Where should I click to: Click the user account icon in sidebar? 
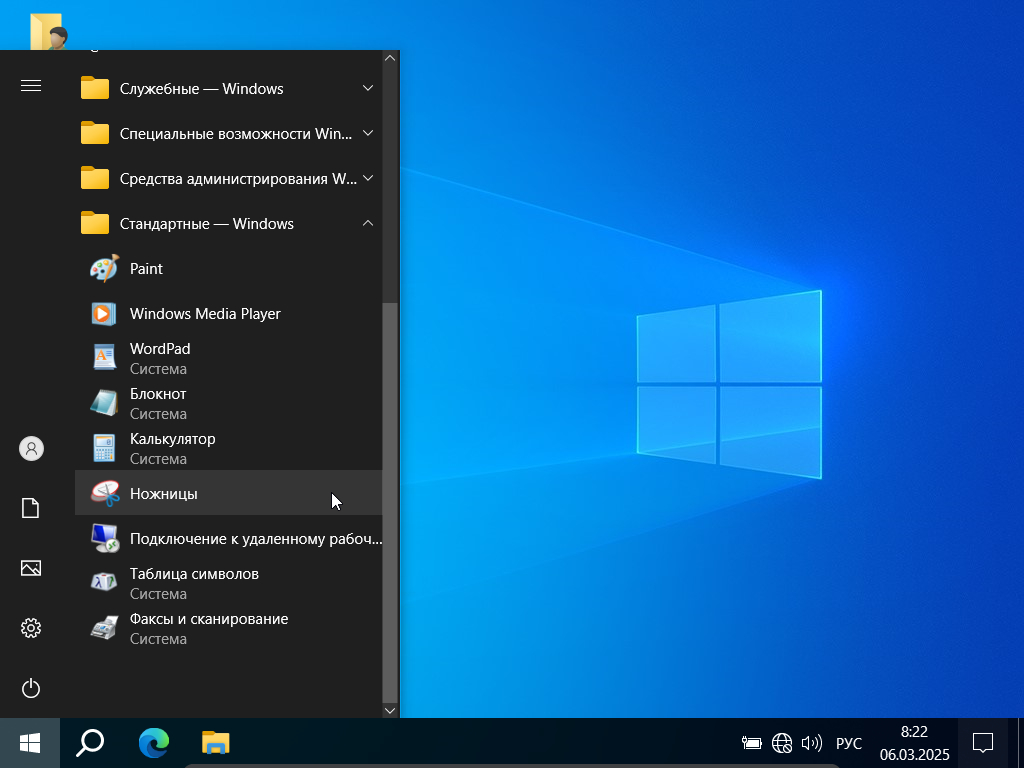[x=31, y=449]
